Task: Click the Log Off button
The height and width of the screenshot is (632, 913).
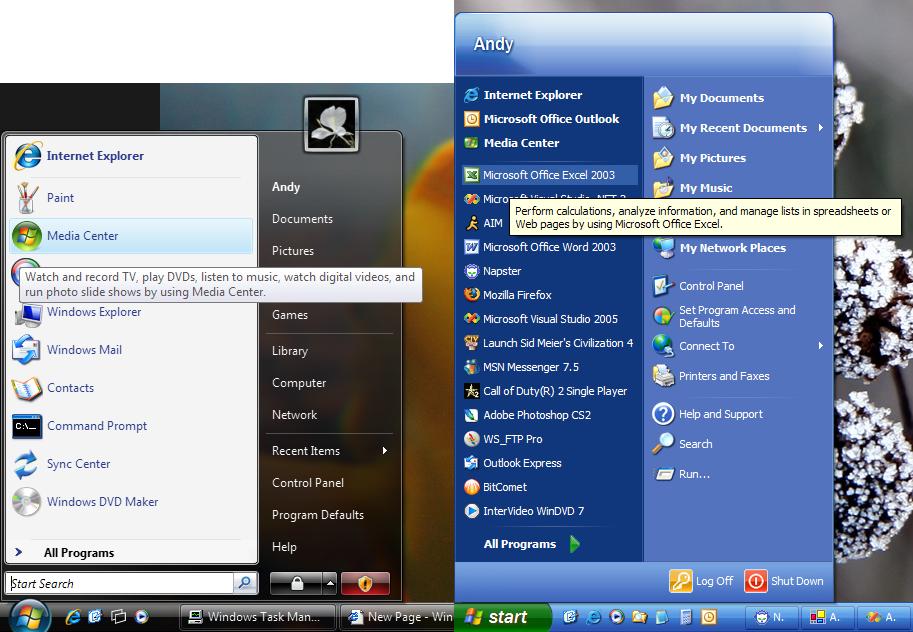Action: point(702,581)
